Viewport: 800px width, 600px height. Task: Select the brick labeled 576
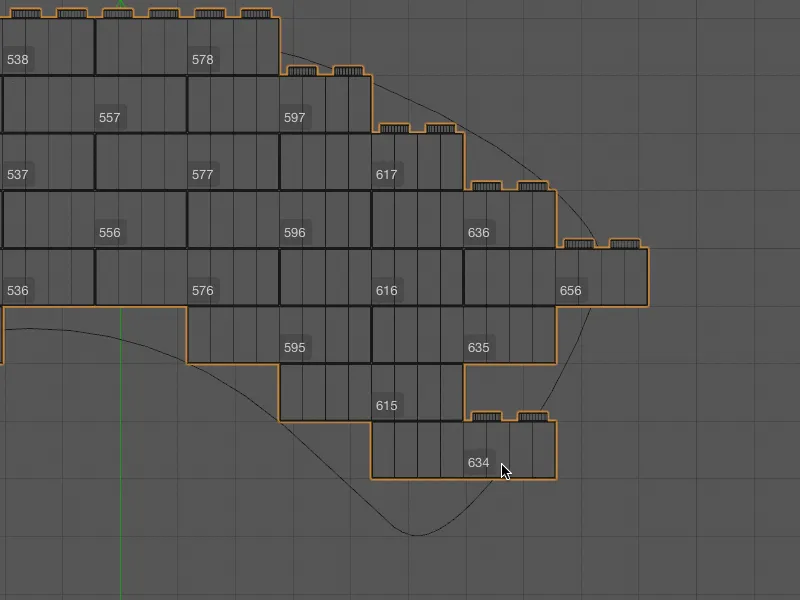click(203, 290)
